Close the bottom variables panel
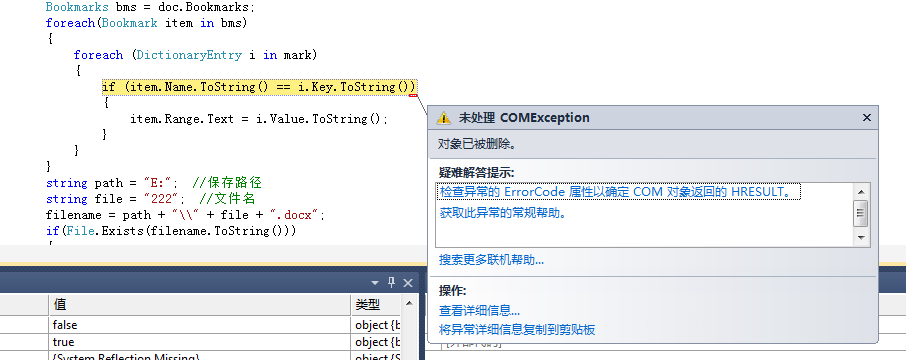 click(x=408, y=283)
